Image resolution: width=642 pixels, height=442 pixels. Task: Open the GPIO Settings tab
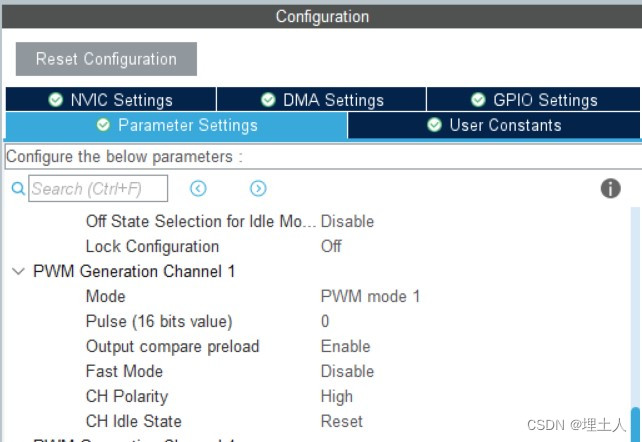coord(533,99)
